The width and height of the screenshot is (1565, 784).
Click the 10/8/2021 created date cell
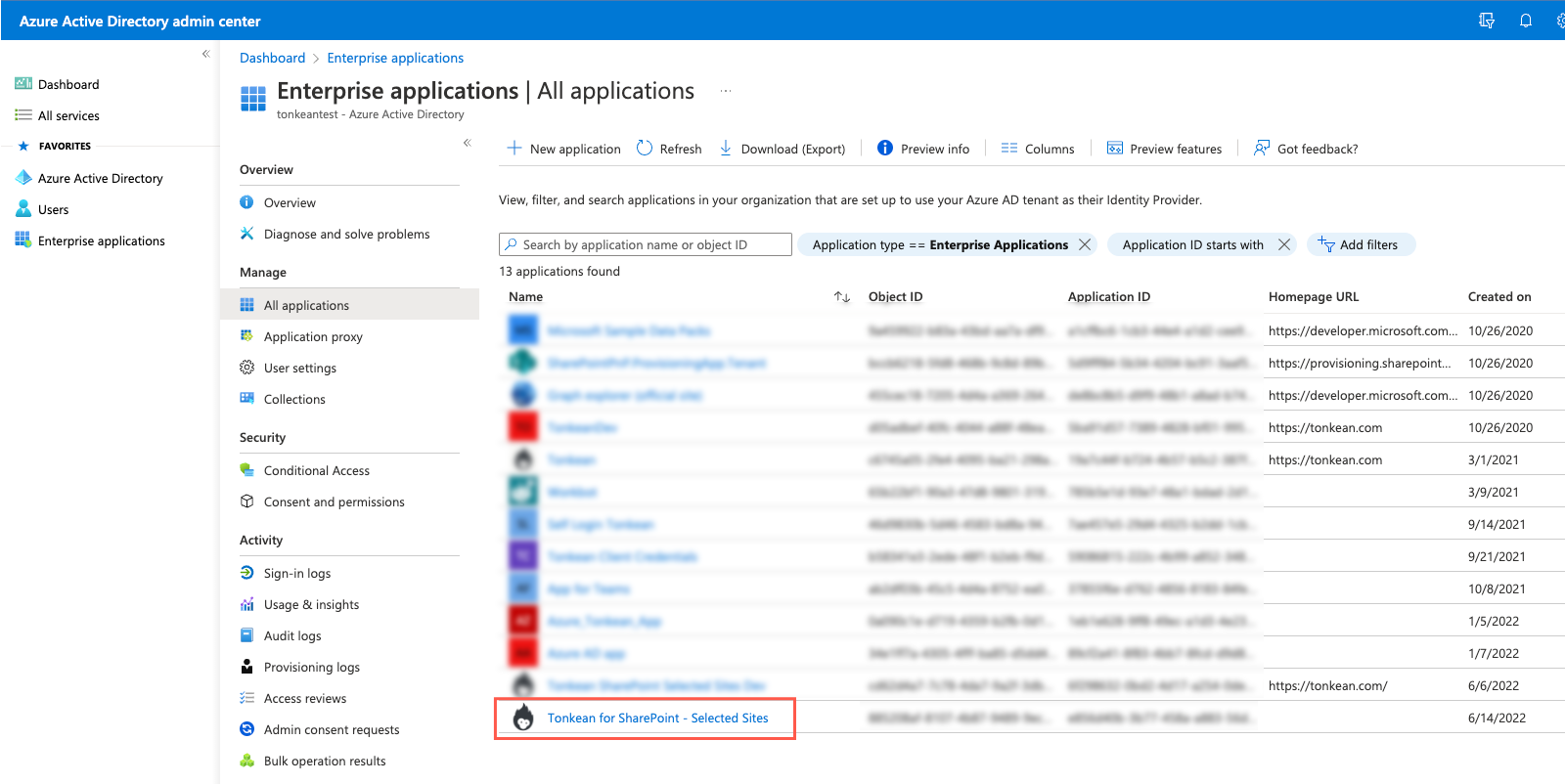[x=1497, y=588]
